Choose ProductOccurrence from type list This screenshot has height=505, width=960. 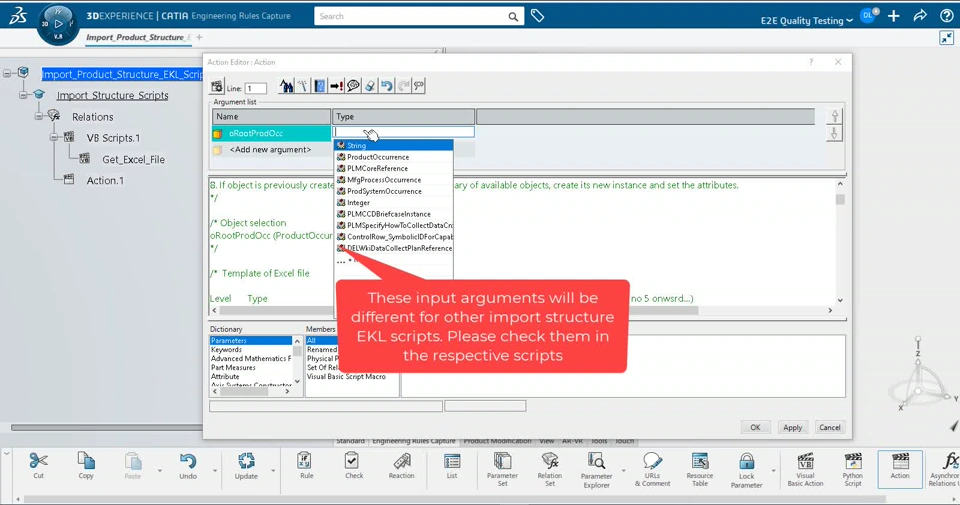[x=394, y=157]
